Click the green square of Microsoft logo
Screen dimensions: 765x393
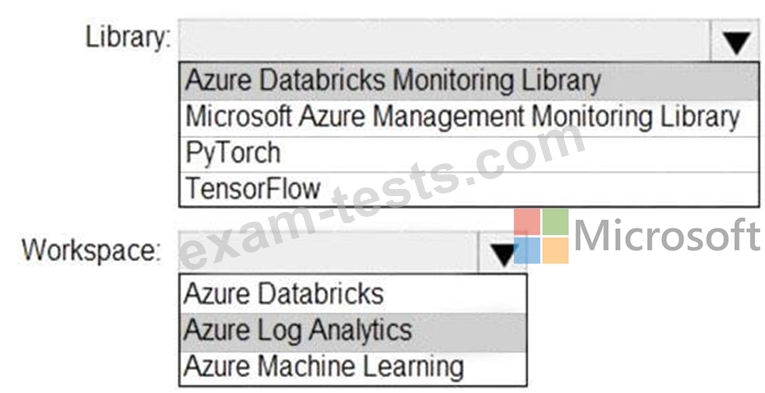556,222
